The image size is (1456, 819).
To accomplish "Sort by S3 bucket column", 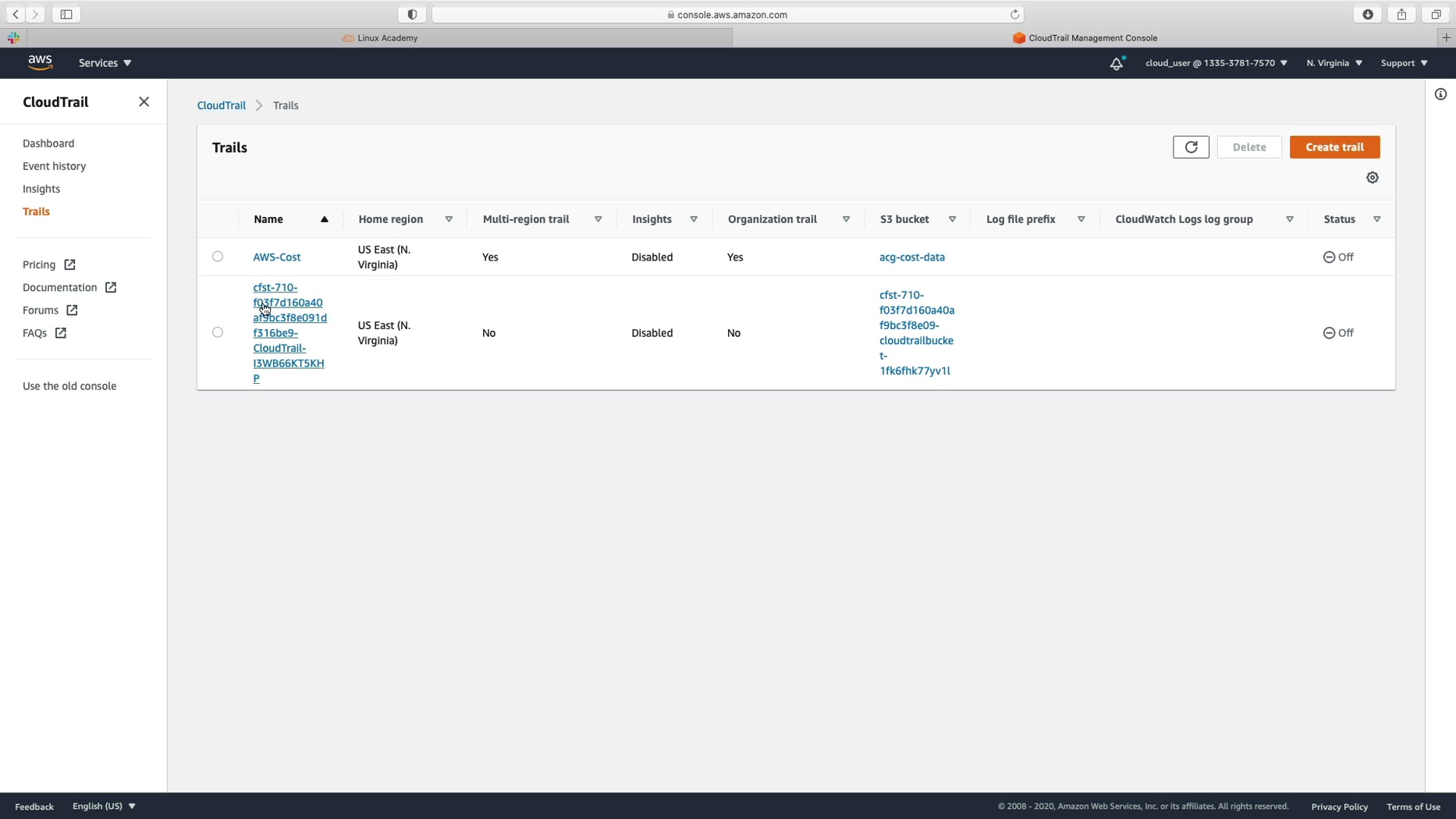I will 952,219.
